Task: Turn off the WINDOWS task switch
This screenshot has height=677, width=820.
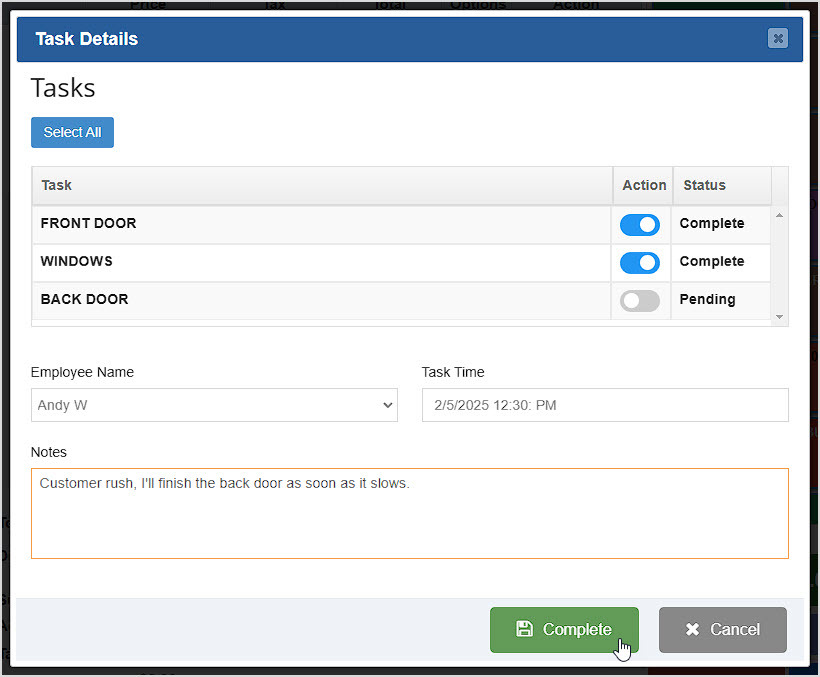Action: (x=639, y=262)
